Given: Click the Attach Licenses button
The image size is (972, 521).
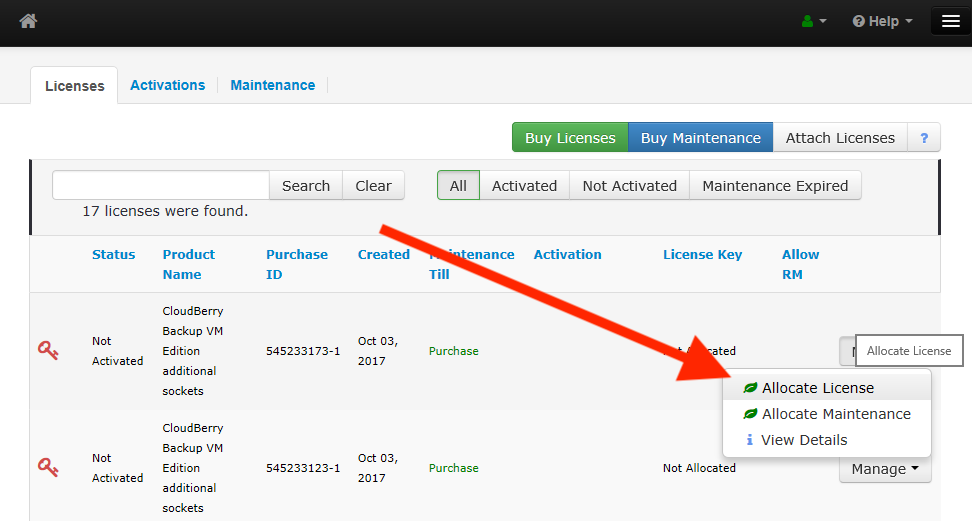Looking at the screenshot, I should point(840,138).
